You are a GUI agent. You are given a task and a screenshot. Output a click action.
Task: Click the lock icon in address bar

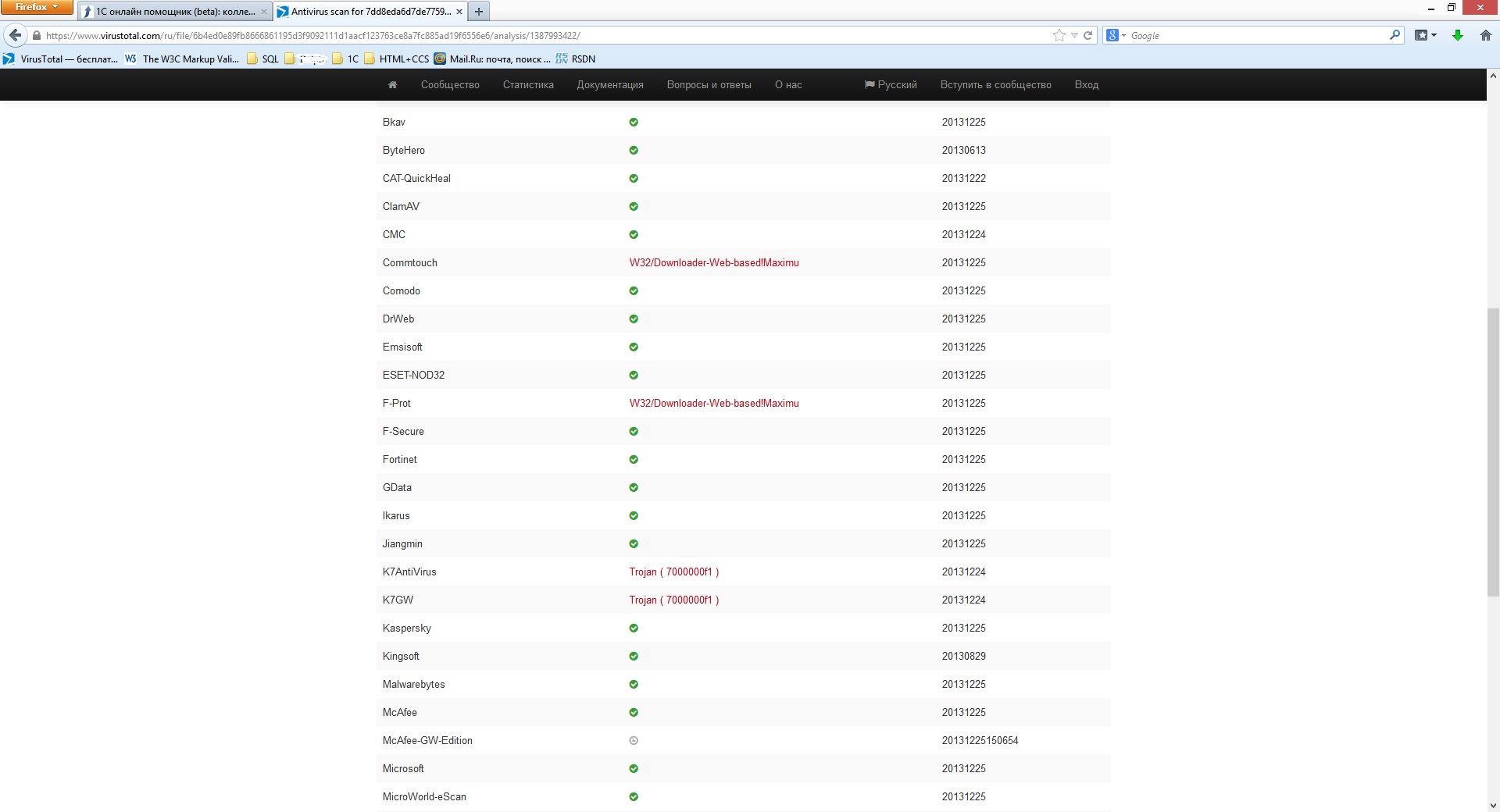point(36,35)
